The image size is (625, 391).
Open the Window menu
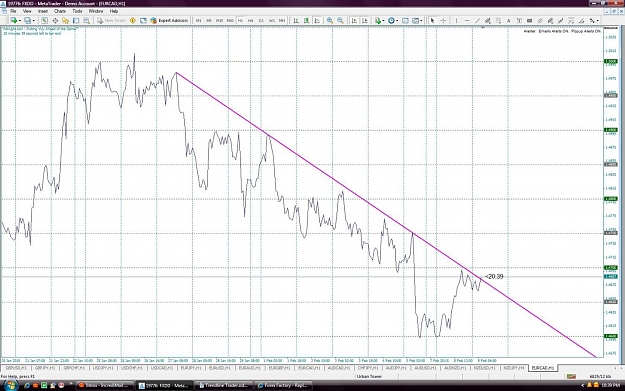(x=96, y=11)
